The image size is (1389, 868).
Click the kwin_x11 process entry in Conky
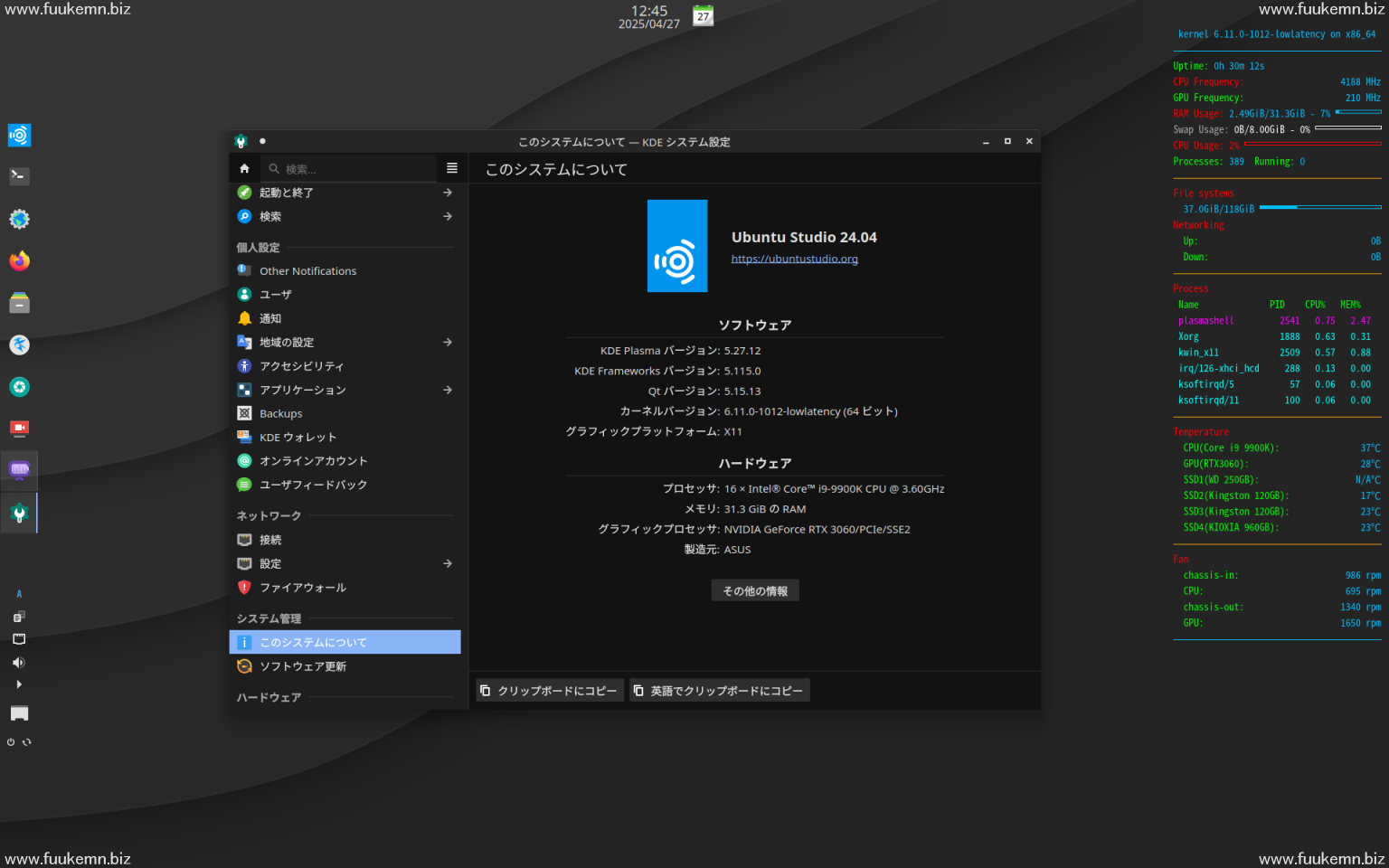pyautogui.click(x=1274, y=353)
